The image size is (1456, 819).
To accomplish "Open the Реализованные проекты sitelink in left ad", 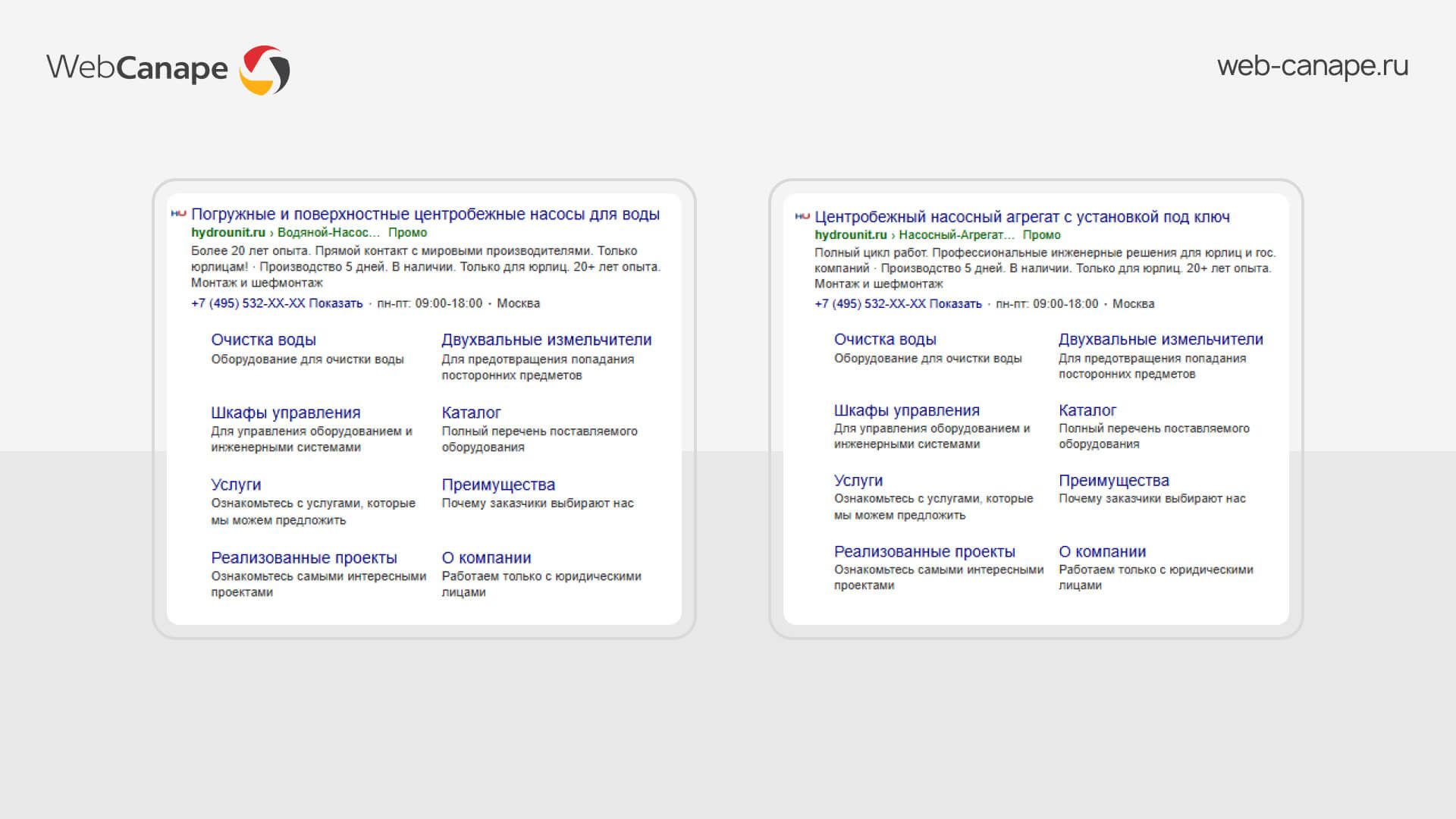I will tap(303, 557).
